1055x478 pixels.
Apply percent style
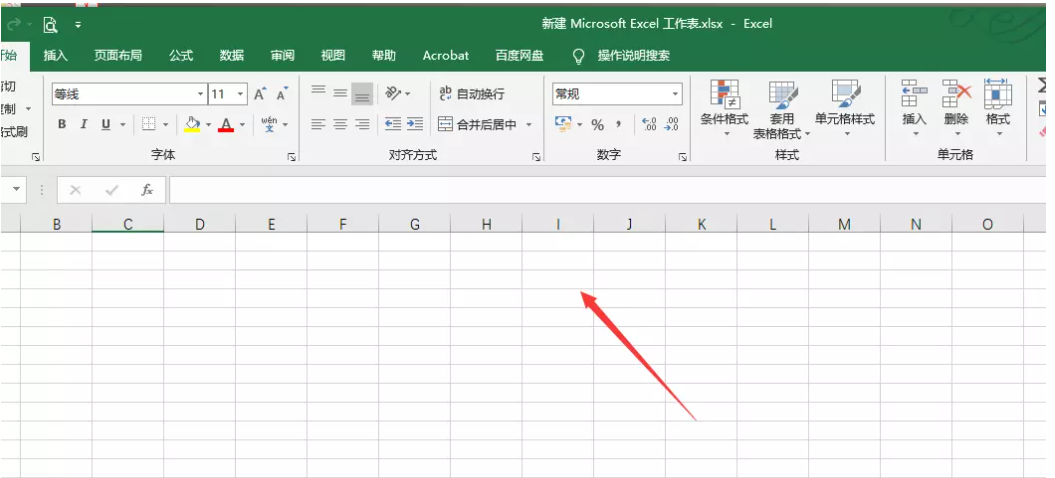(x=597, y=125)
